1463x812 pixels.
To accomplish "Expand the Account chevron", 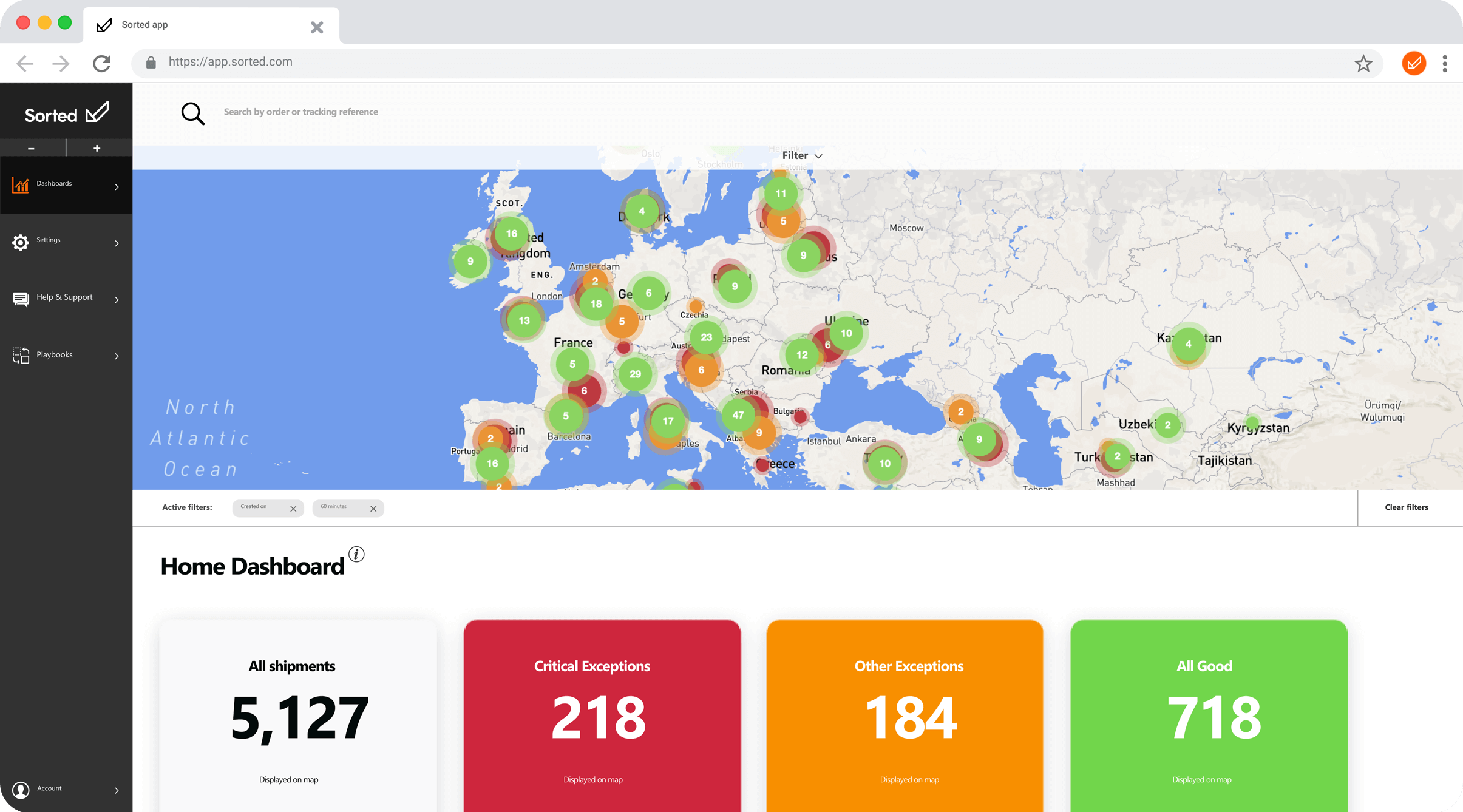I will point(117,790).
